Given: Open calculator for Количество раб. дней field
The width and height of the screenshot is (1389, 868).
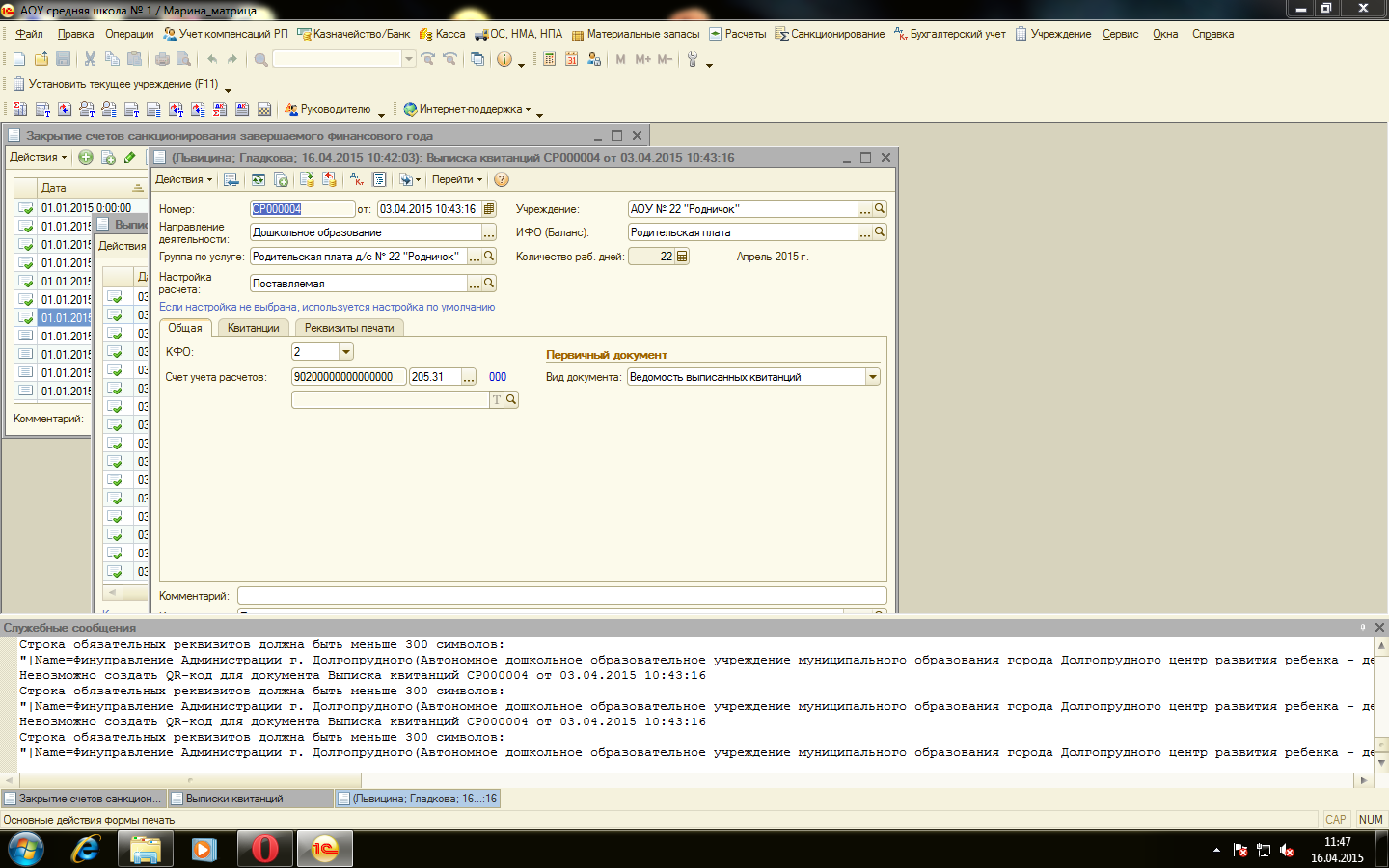Looking at the screenshot, I should (x=683, y=257).
